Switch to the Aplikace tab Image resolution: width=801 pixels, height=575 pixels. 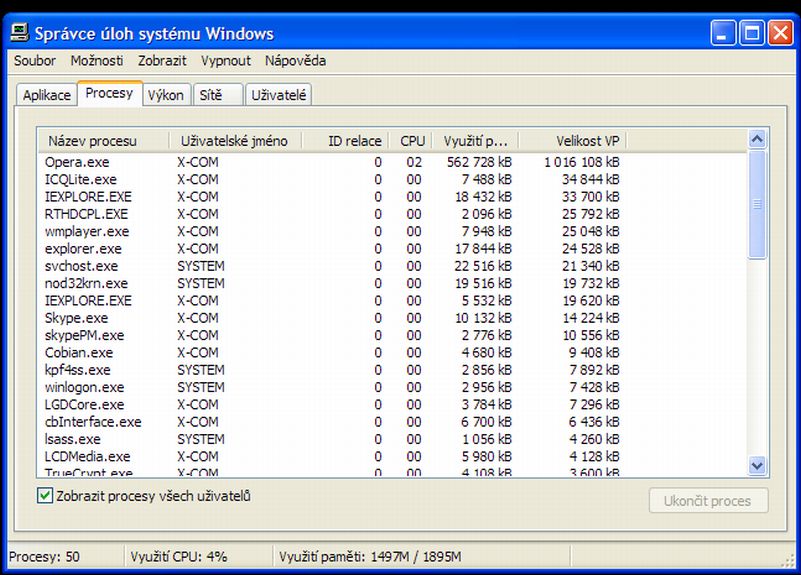(x=47, y=95)
